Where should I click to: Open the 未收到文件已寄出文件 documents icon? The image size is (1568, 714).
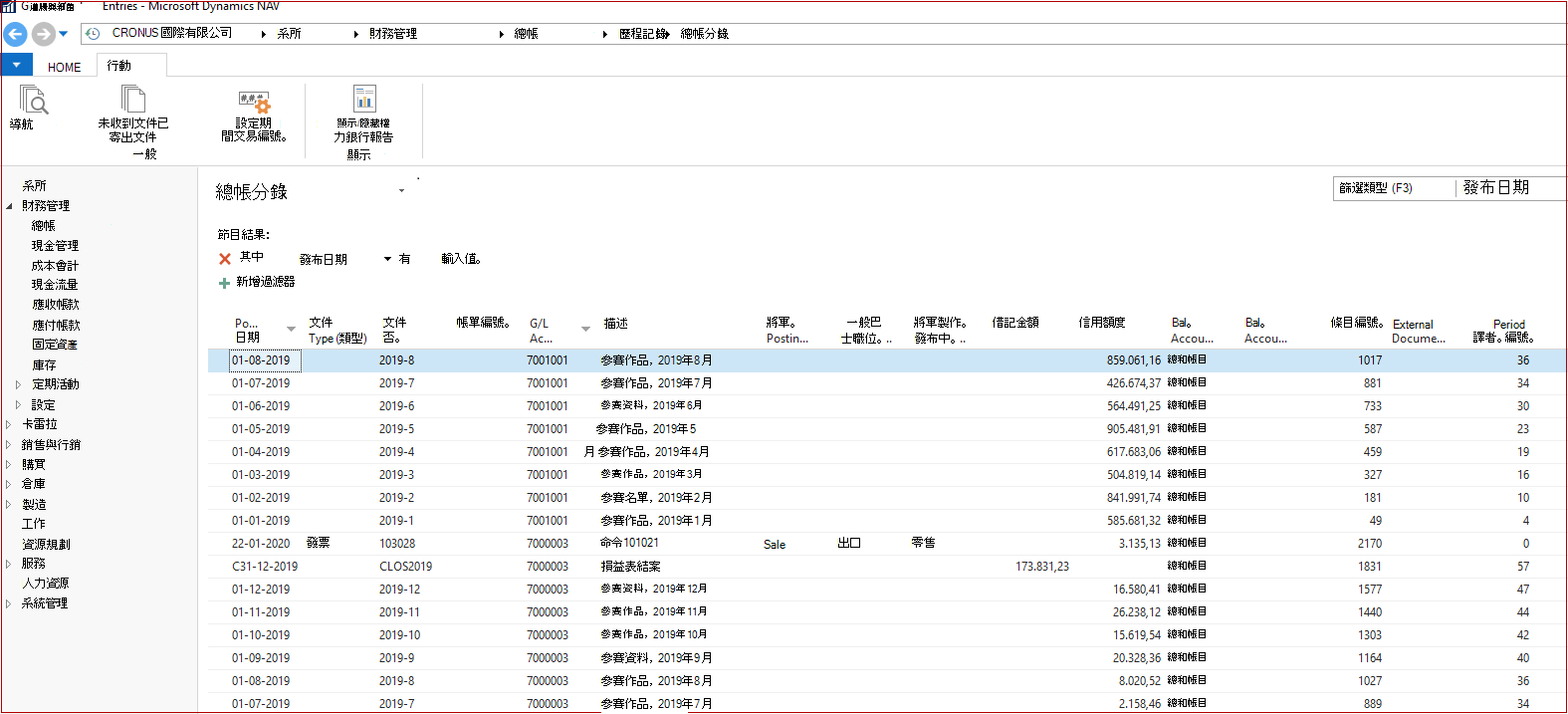[x=132, y=100]
